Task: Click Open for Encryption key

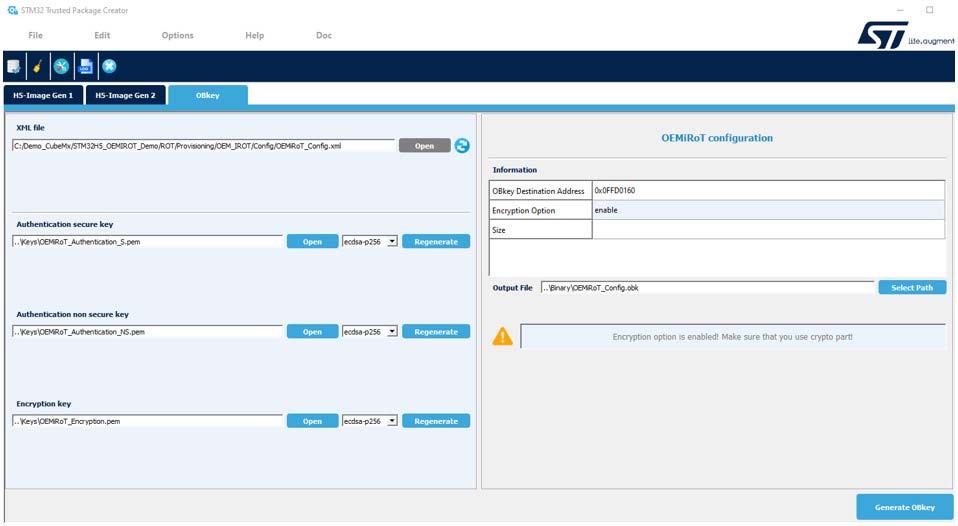Action: (x=312, y=421)
